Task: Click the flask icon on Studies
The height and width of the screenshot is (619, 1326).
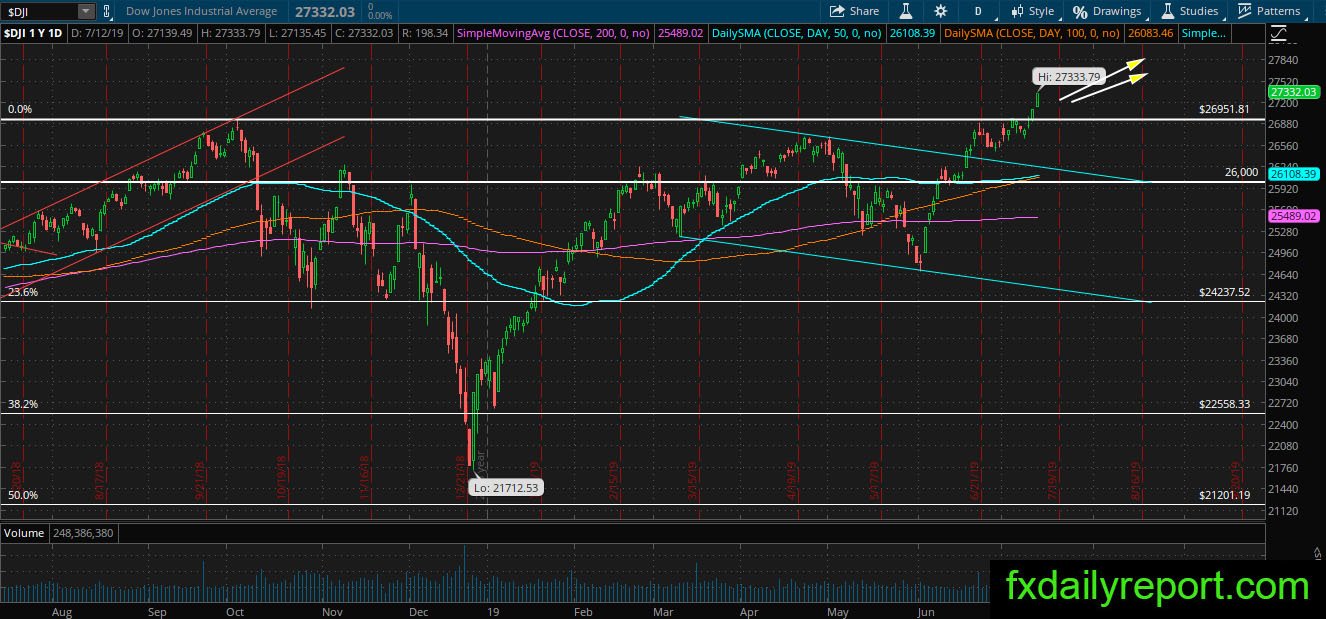Action: pos(1167,12)
